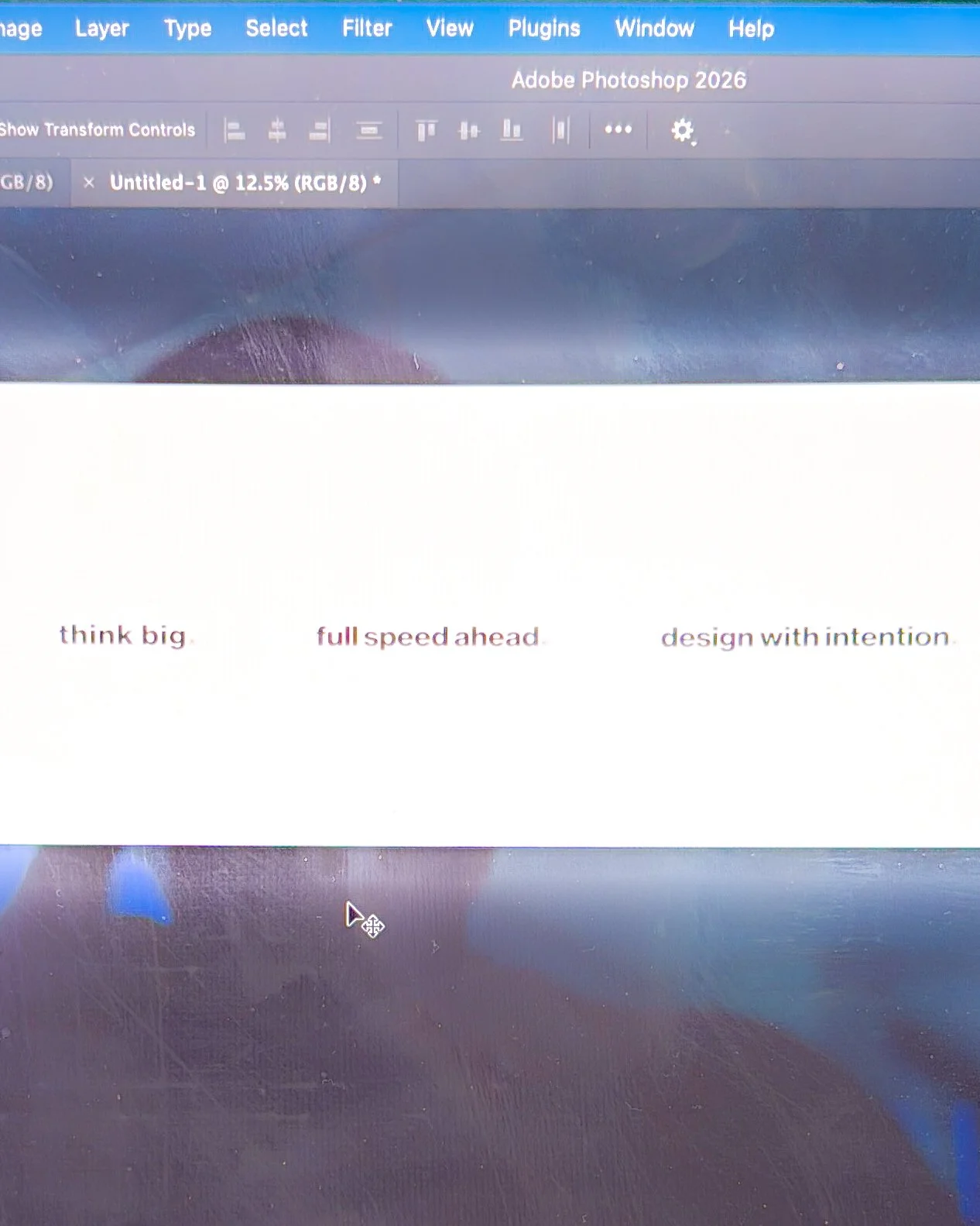Open the View menu
The image size is (980, 1226).
[449, 29]
